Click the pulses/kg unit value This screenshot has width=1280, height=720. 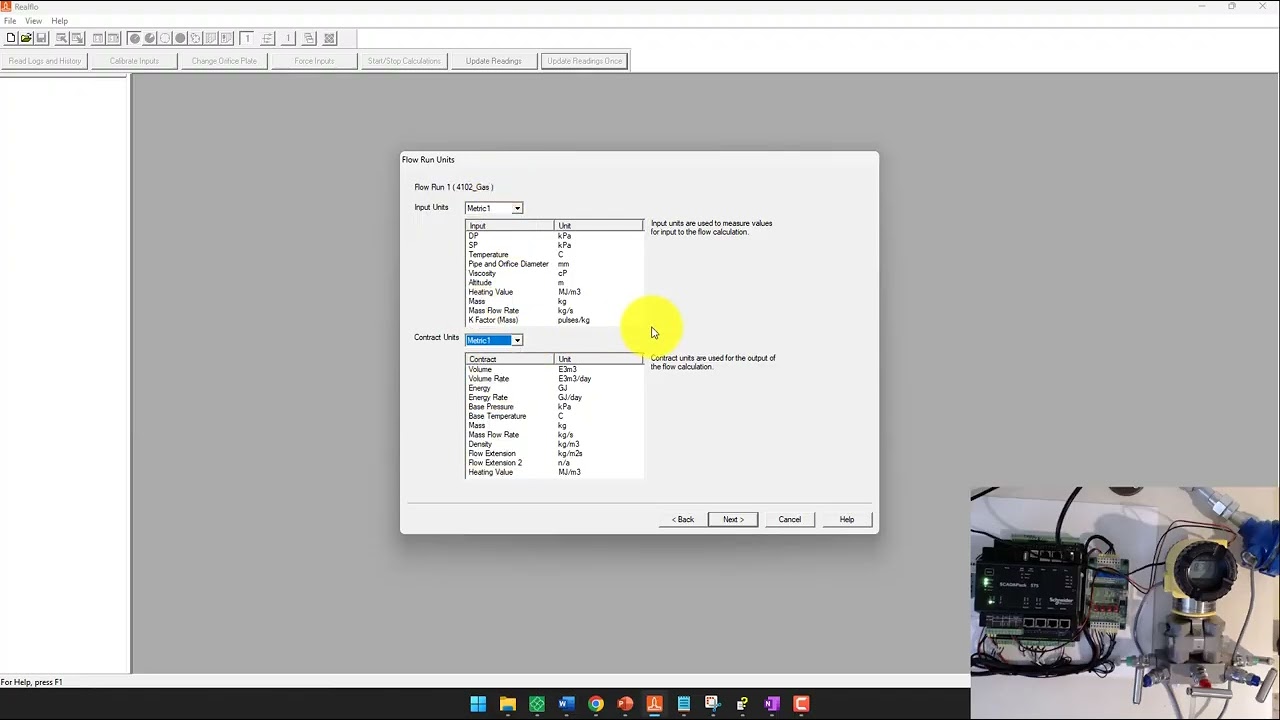pos(574,320)
